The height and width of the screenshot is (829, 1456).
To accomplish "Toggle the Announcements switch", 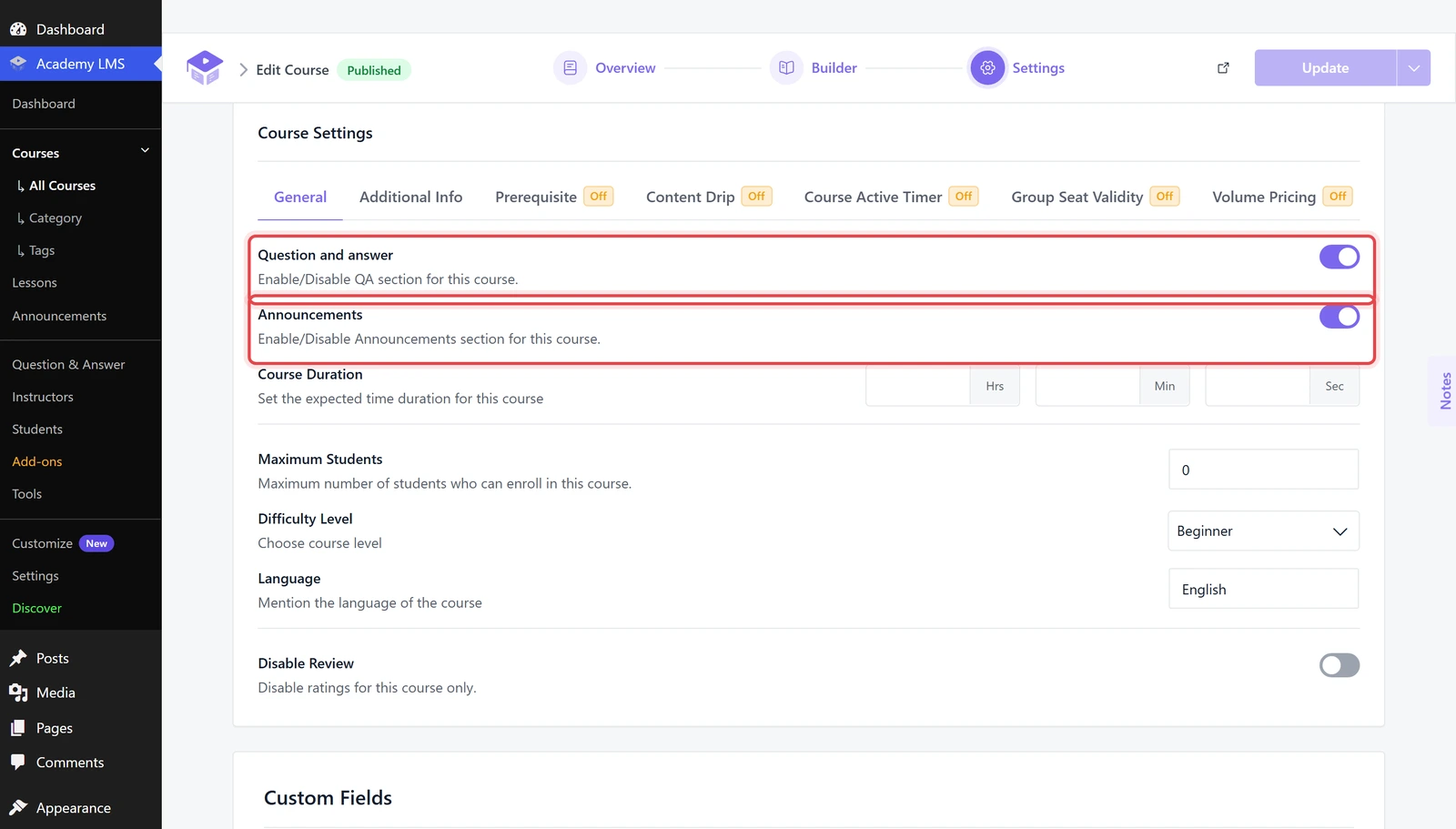I will tap(1340, 317).
